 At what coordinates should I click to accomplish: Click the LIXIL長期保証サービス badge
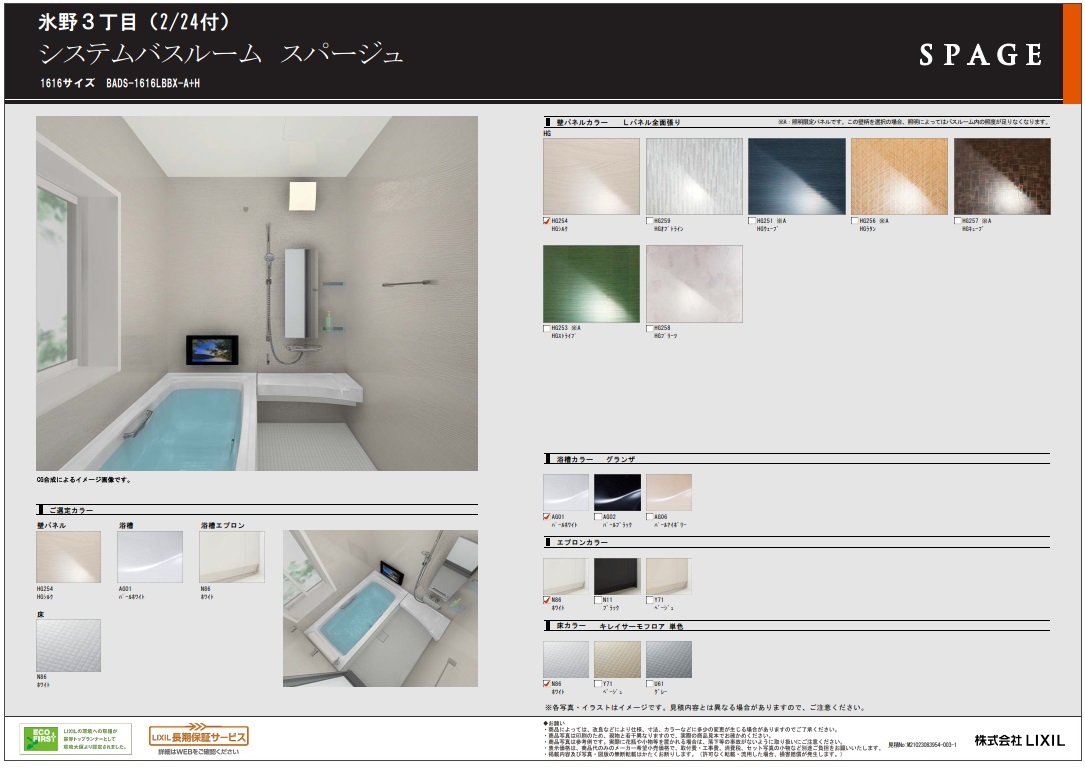(x=199, y=735)
